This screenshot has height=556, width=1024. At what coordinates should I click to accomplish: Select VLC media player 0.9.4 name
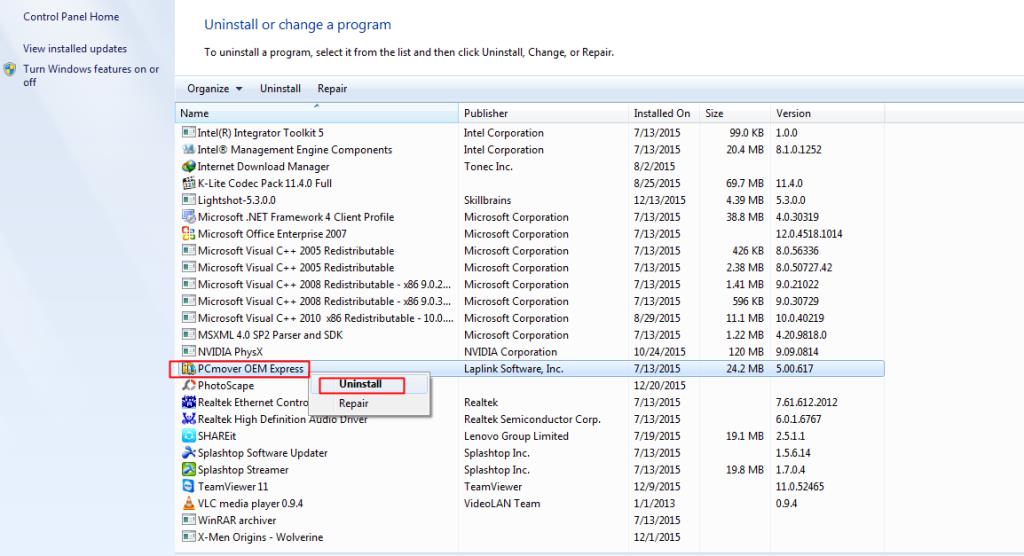pos(250,504)
